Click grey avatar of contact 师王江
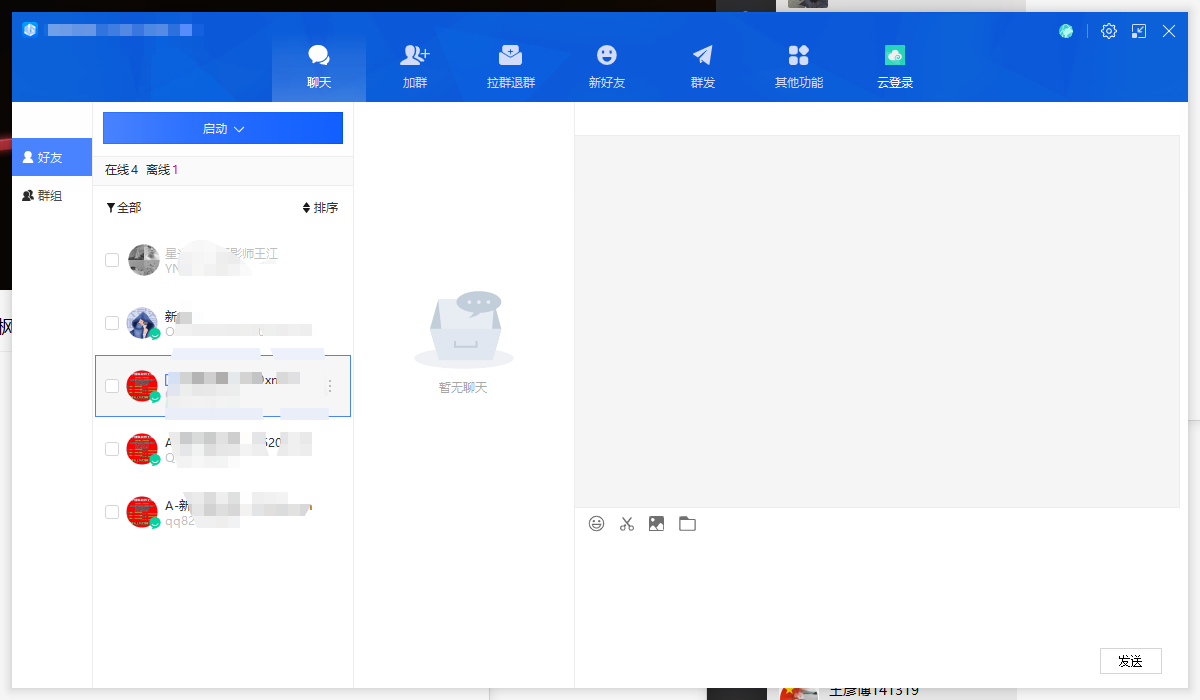 click(143, 260)
